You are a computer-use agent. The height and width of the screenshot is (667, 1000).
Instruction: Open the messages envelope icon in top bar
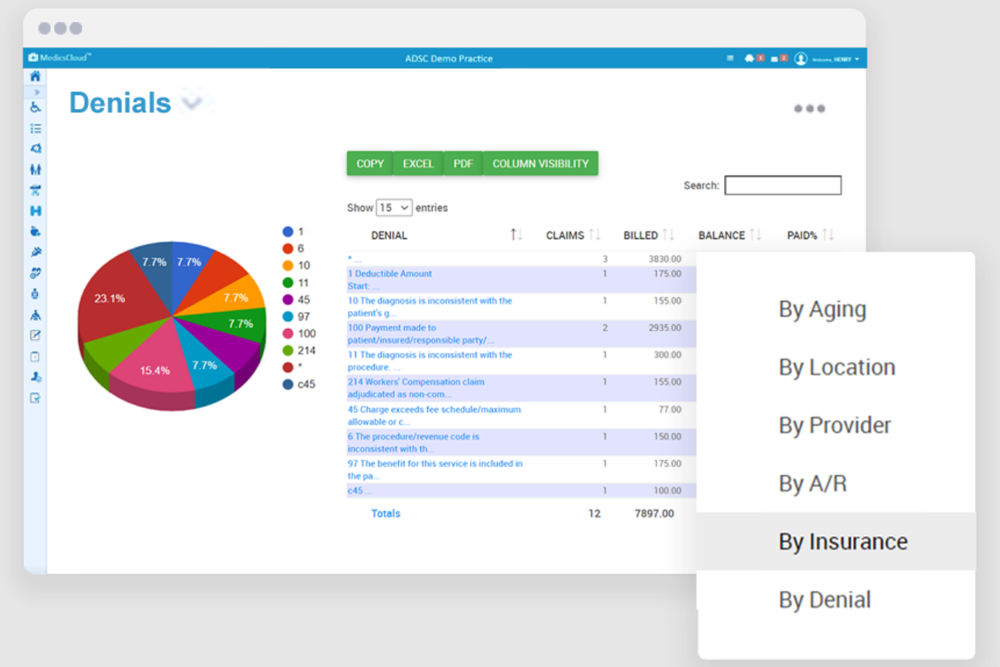tap(774, 59)
